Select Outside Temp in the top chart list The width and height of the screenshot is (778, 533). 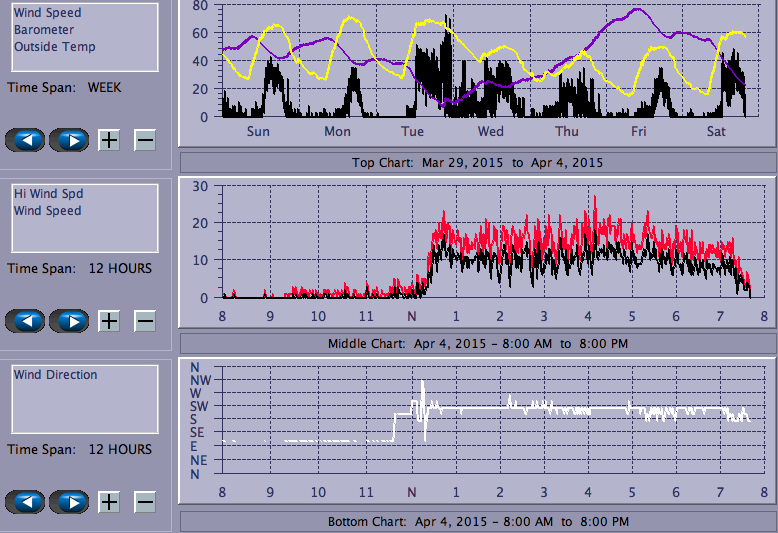tap(55, 47)
